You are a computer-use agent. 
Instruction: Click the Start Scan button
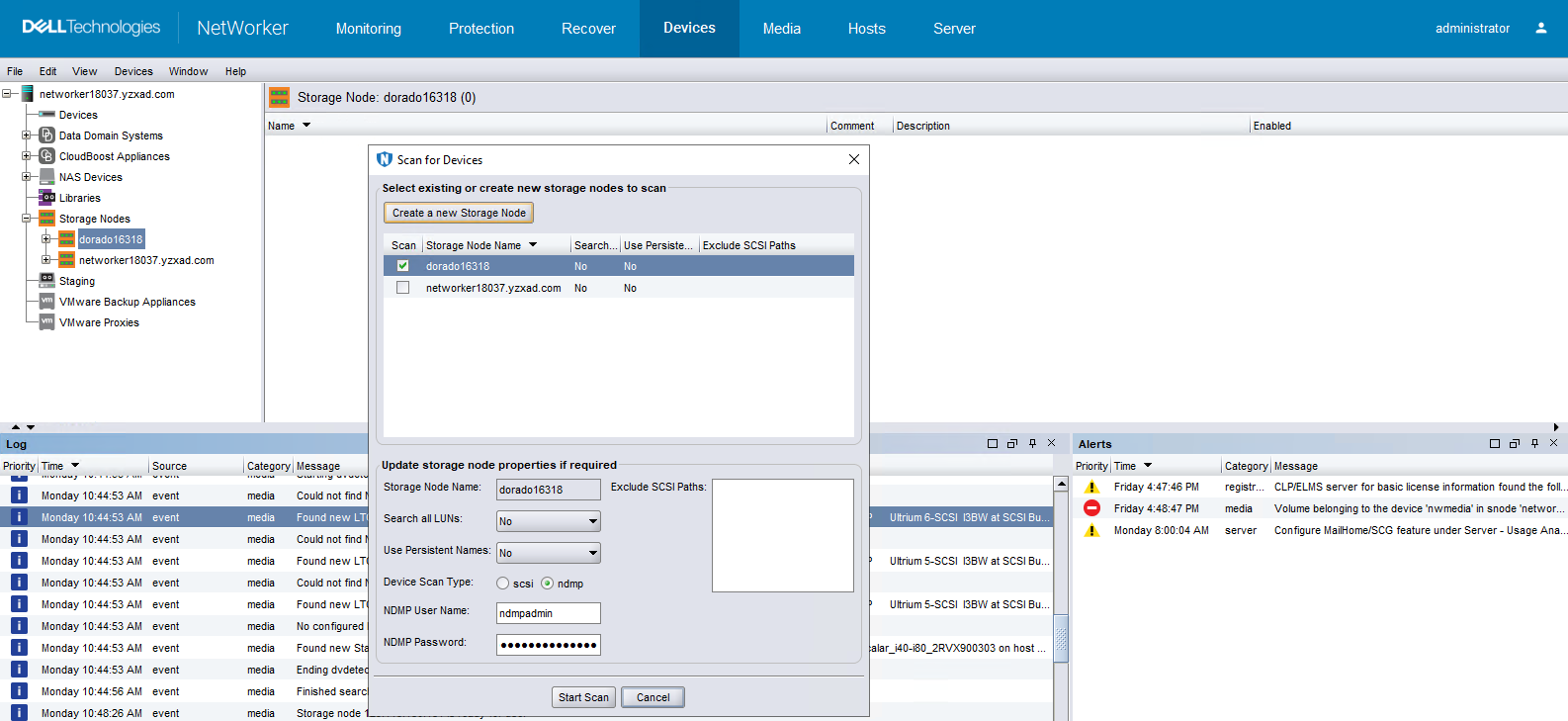(583, 697)
